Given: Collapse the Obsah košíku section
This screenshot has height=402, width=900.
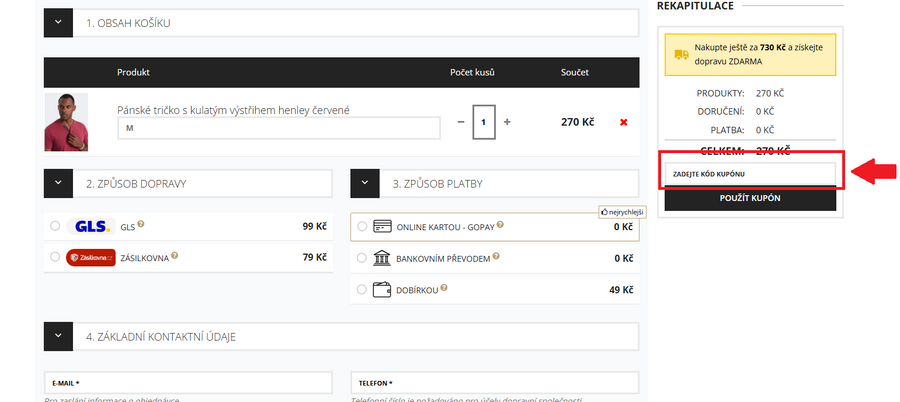Looking at the screenshot, I should click(58, 23).
